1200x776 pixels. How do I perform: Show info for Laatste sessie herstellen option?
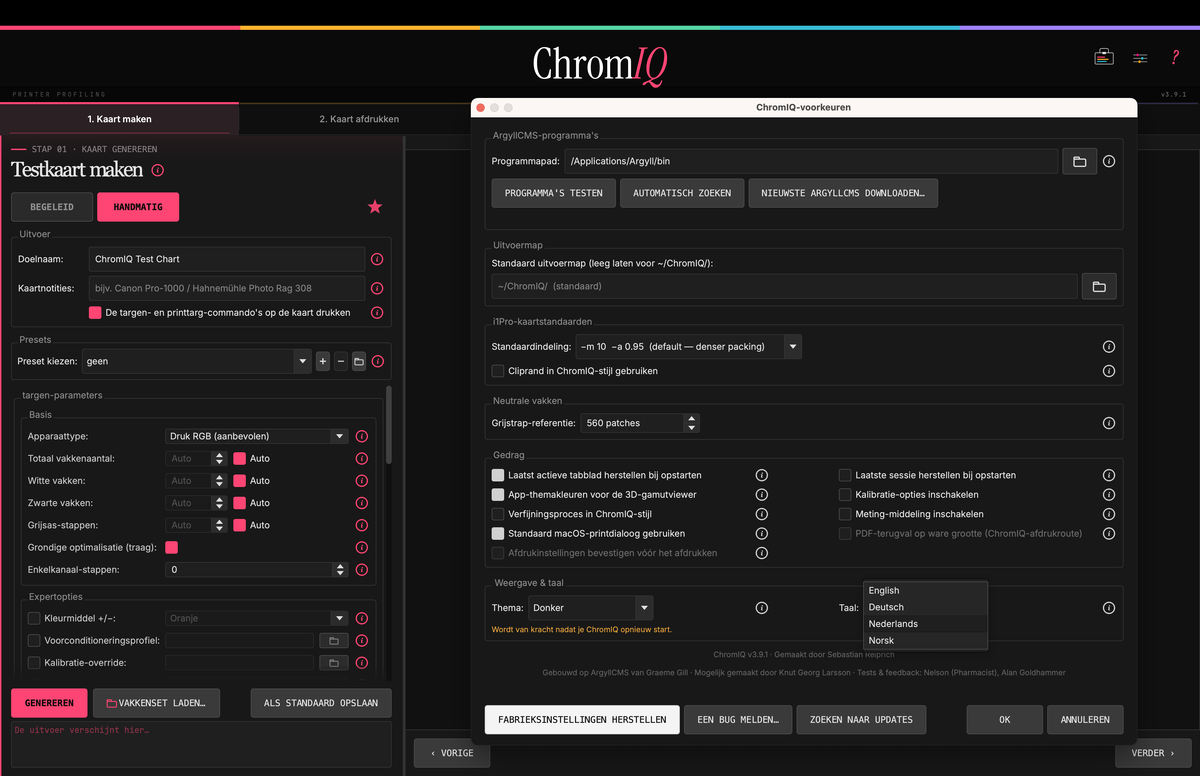point(1109,475)
